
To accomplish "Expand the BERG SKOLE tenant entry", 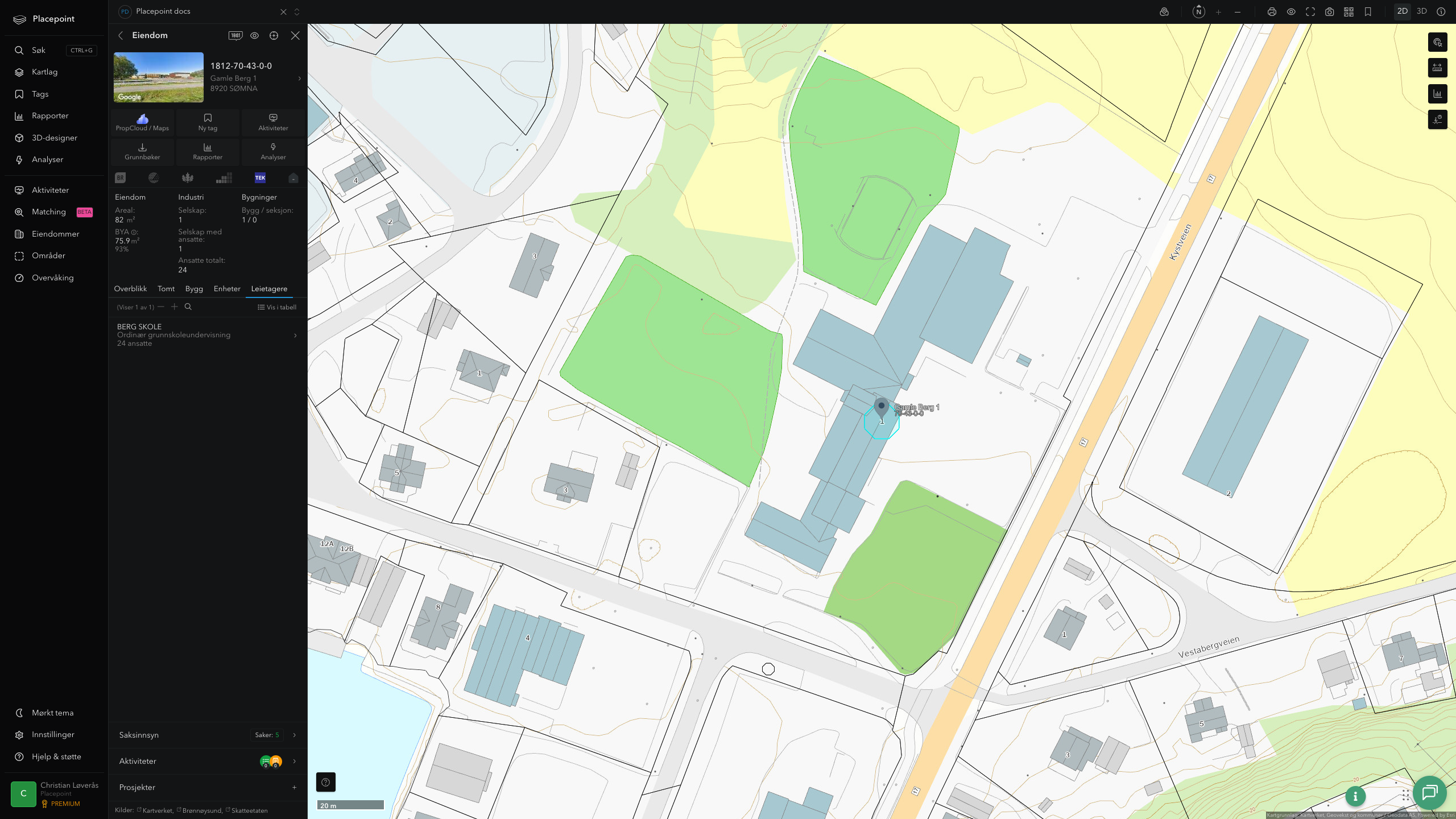I will pos(208,335).
